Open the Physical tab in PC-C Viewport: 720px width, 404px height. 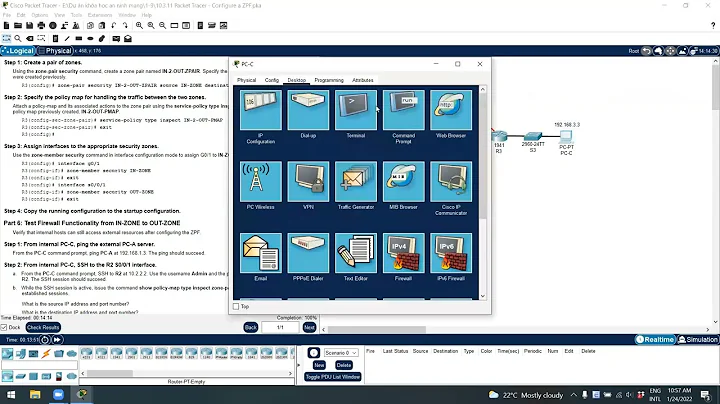(x=247, y=80)
